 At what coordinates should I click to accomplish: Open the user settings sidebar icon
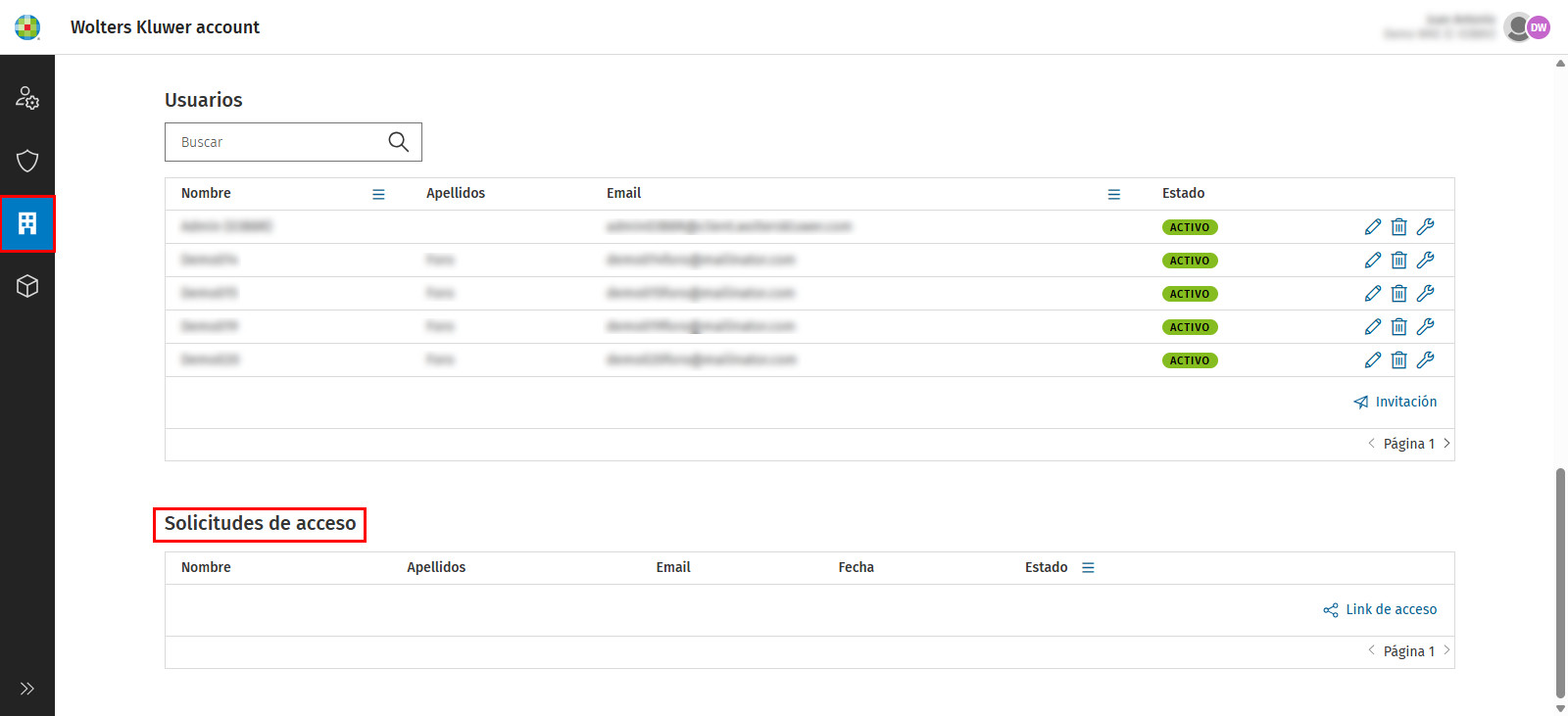pos(27,98)
